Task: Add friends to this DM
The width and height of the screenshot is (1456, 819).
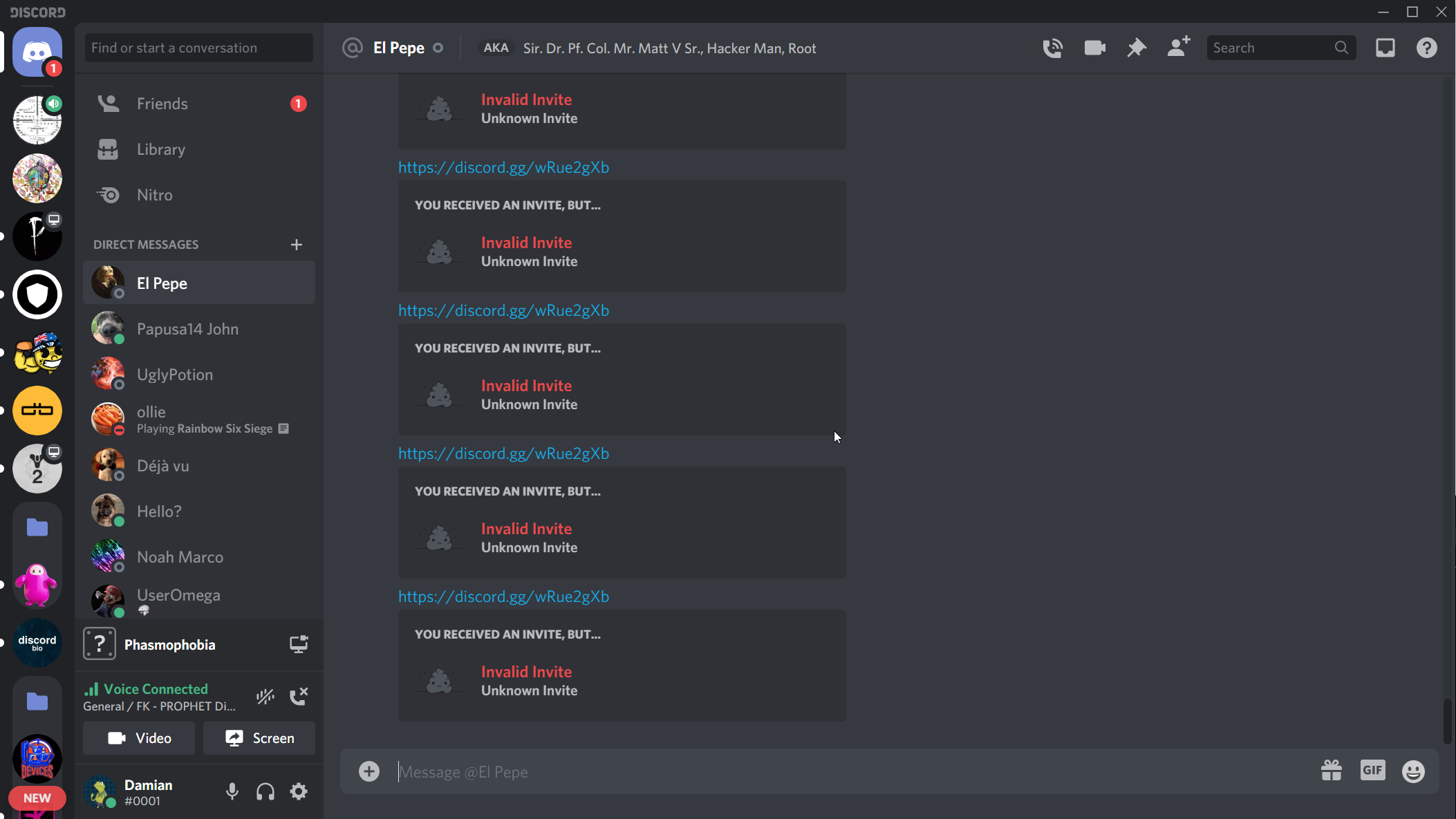Action: tap(1178, 48)
